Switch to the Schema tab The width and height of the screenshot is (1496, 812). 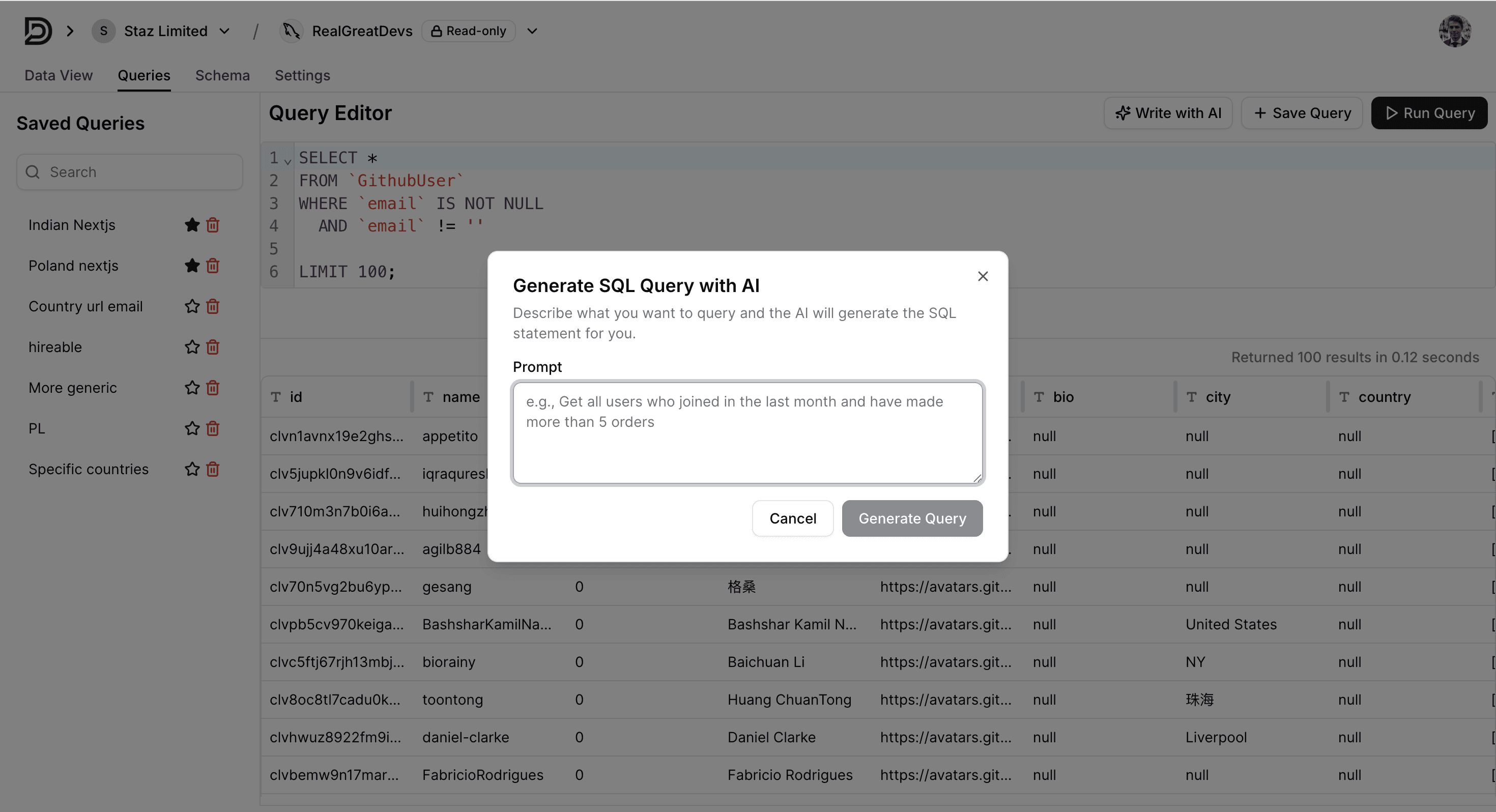[222, 75]
